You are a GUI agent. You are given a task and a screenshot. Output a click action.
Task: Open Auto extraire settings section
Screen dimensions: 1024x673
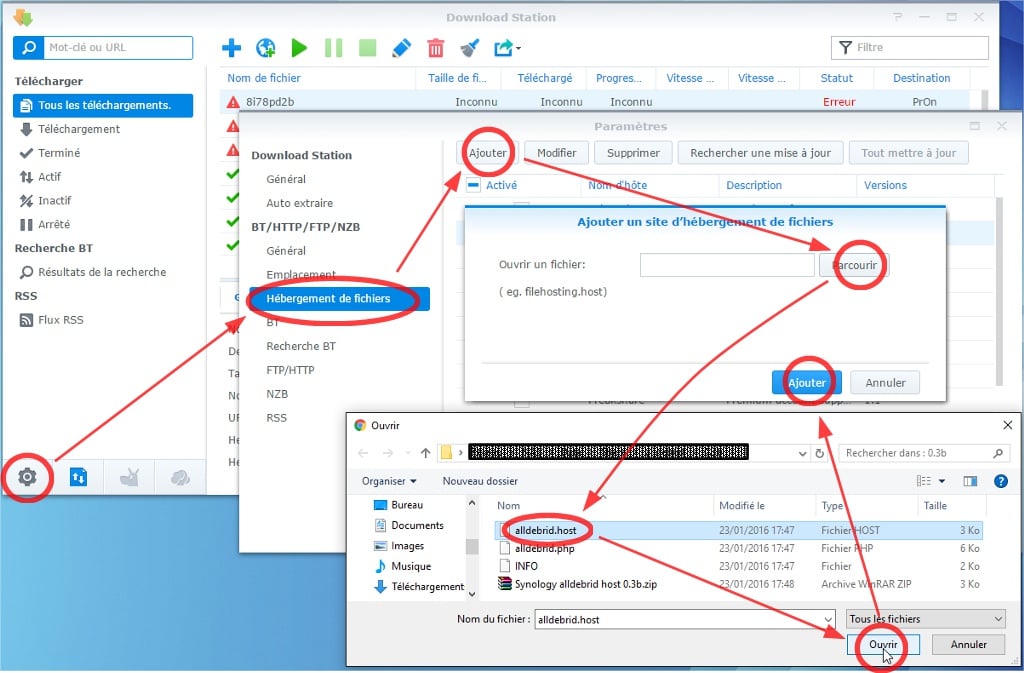(x=299, y=203)
